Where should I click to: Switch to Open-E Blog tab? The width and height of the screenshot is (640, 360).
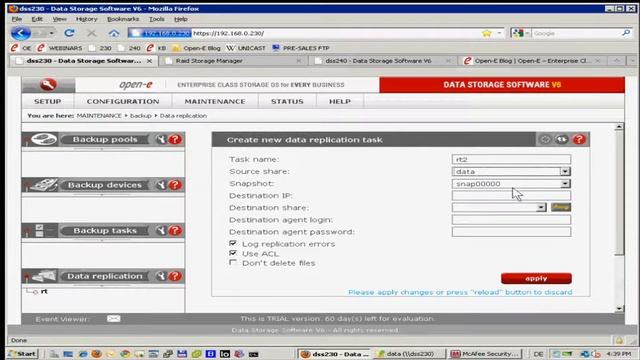(532, 61)
